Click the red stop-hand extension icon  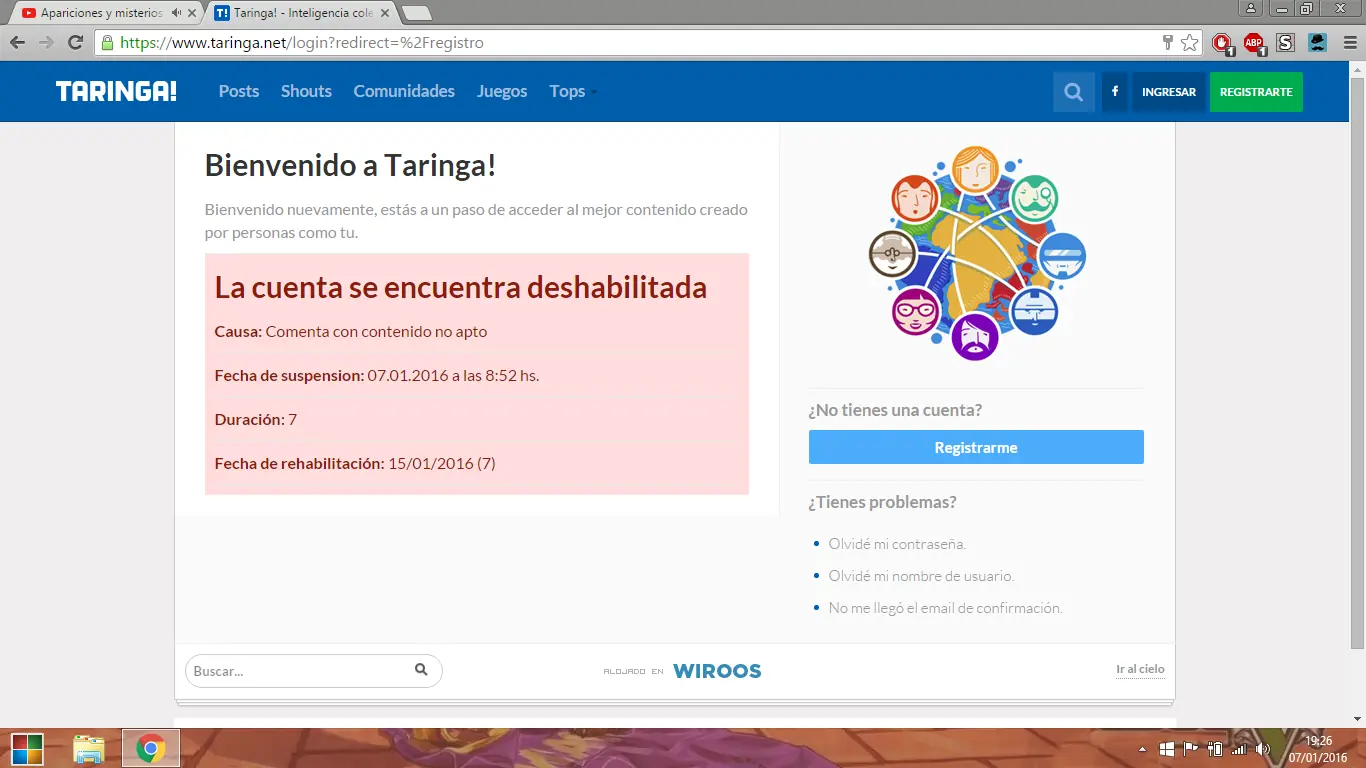1222,43
